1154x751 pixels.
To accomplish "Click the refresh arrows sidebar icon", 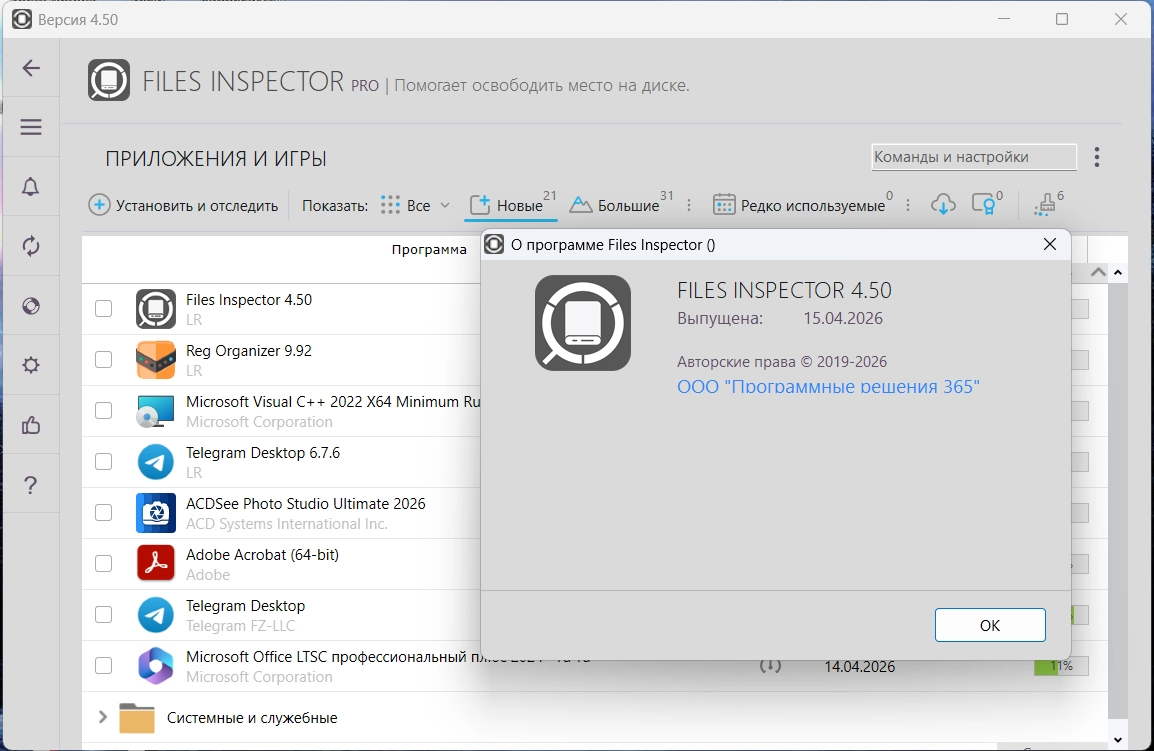I will tap(31, 246).
